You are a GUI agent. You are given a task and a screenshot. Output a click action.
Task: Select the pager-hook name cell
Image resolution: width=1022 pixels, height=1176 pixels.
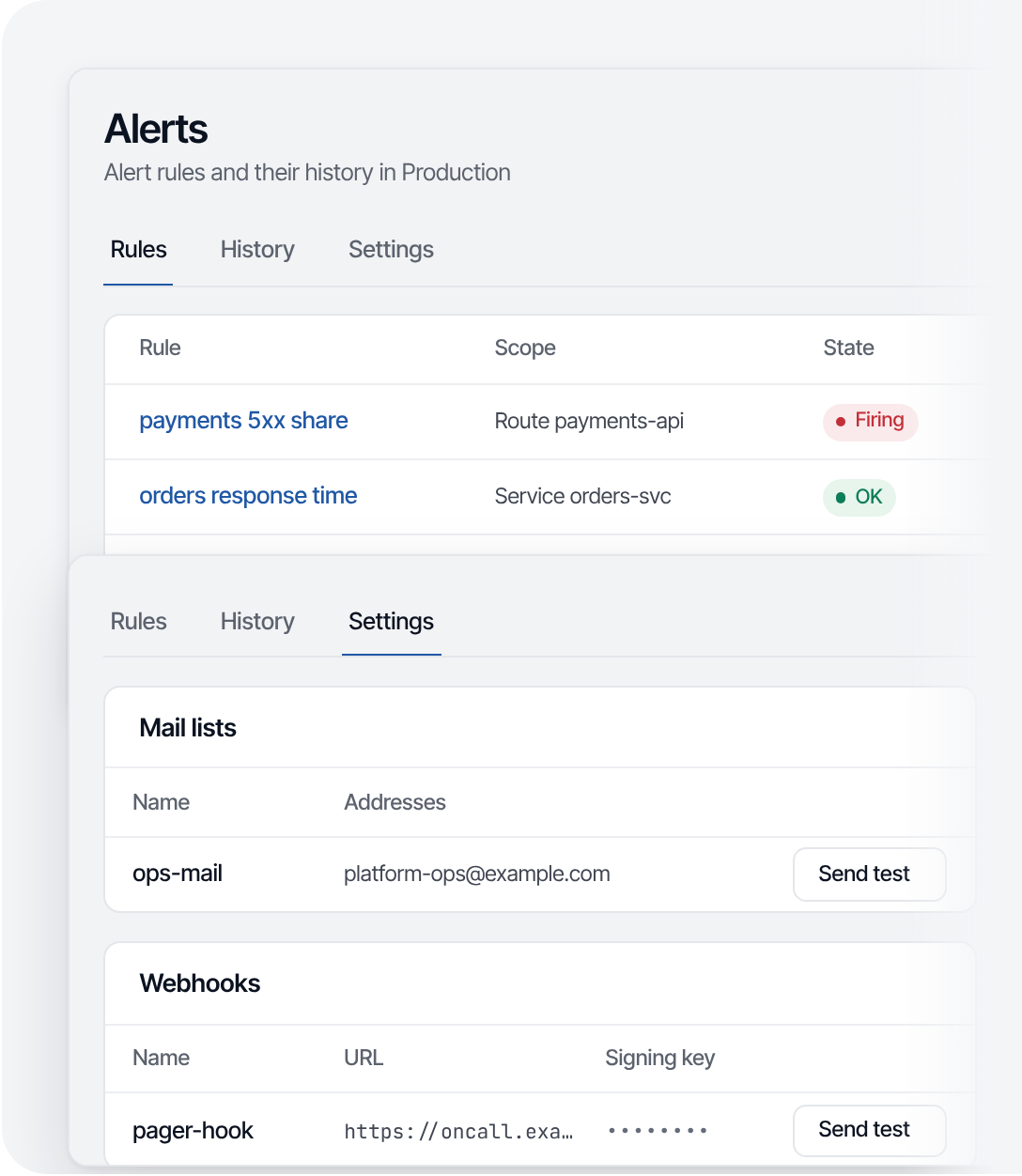point(193,1131)
